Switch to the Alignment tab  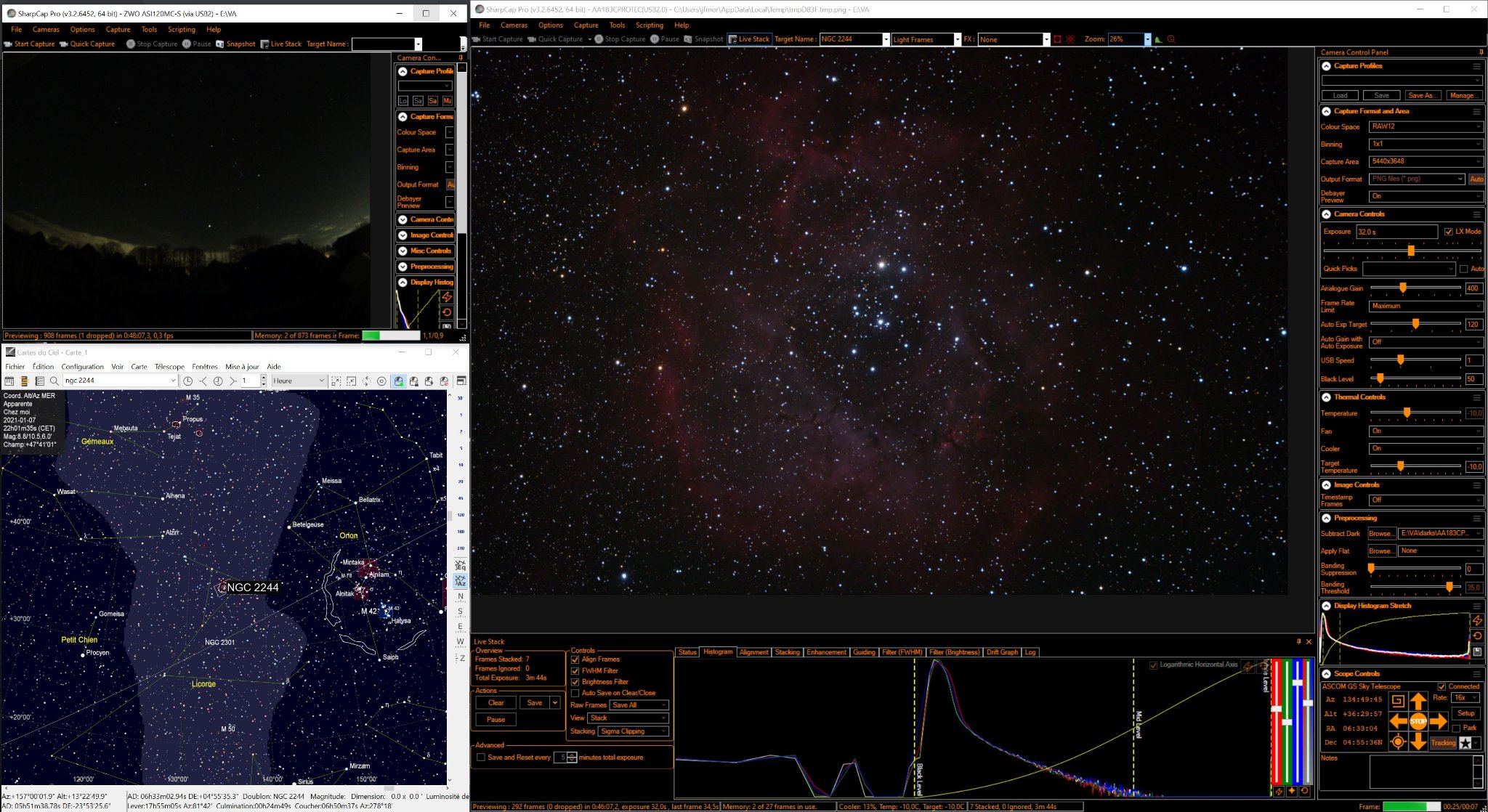point(753,652)
